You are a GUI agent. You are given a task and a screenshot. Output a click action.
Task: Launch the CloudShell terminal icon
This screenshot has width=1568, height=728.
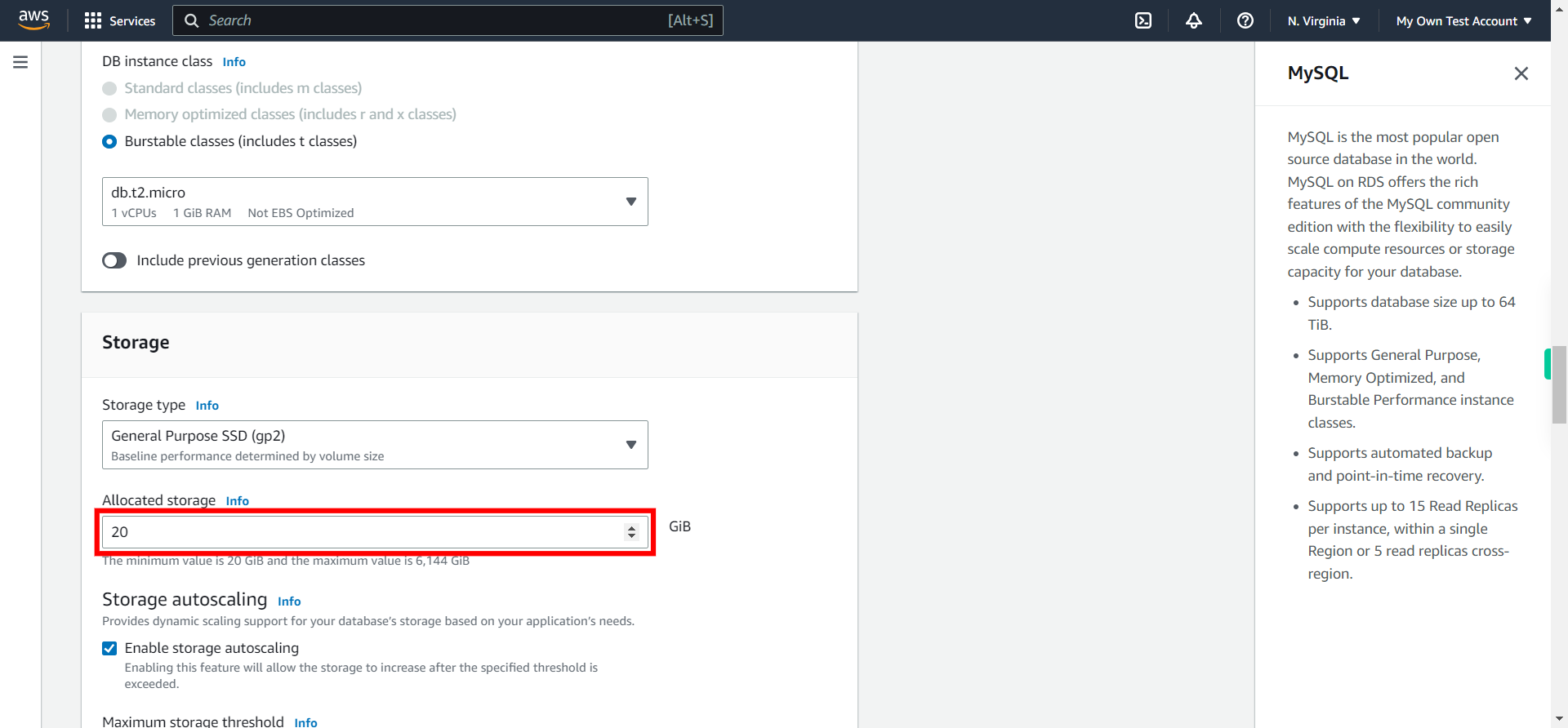coord(1143,20)
